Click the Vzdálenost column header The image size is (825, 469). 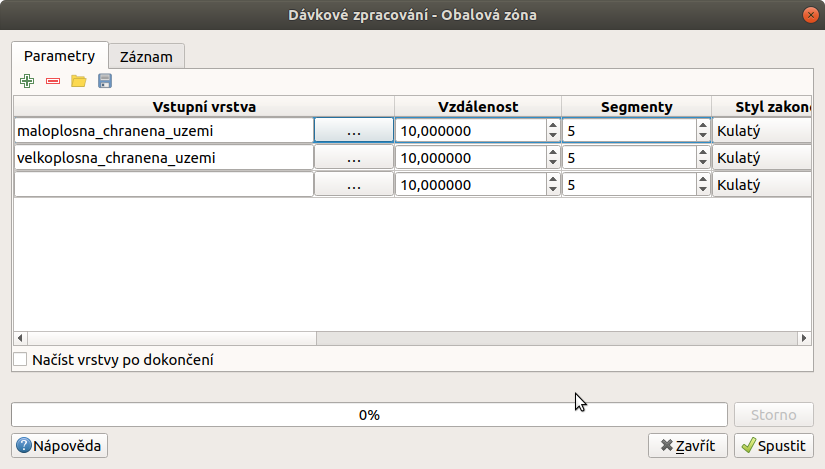(x=478, y=107)
